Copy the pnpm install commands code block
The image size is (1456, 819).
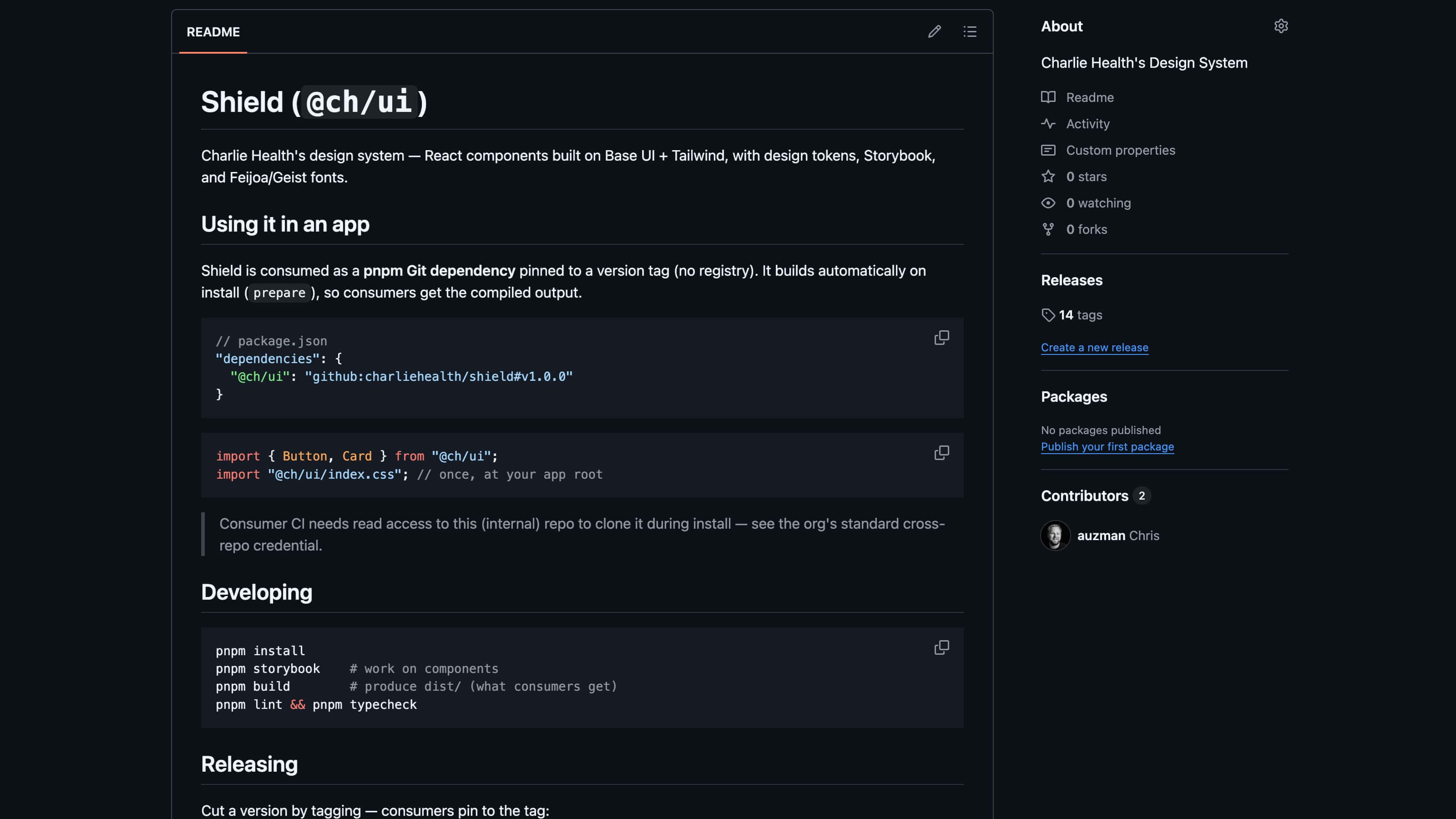coord(942,648)
